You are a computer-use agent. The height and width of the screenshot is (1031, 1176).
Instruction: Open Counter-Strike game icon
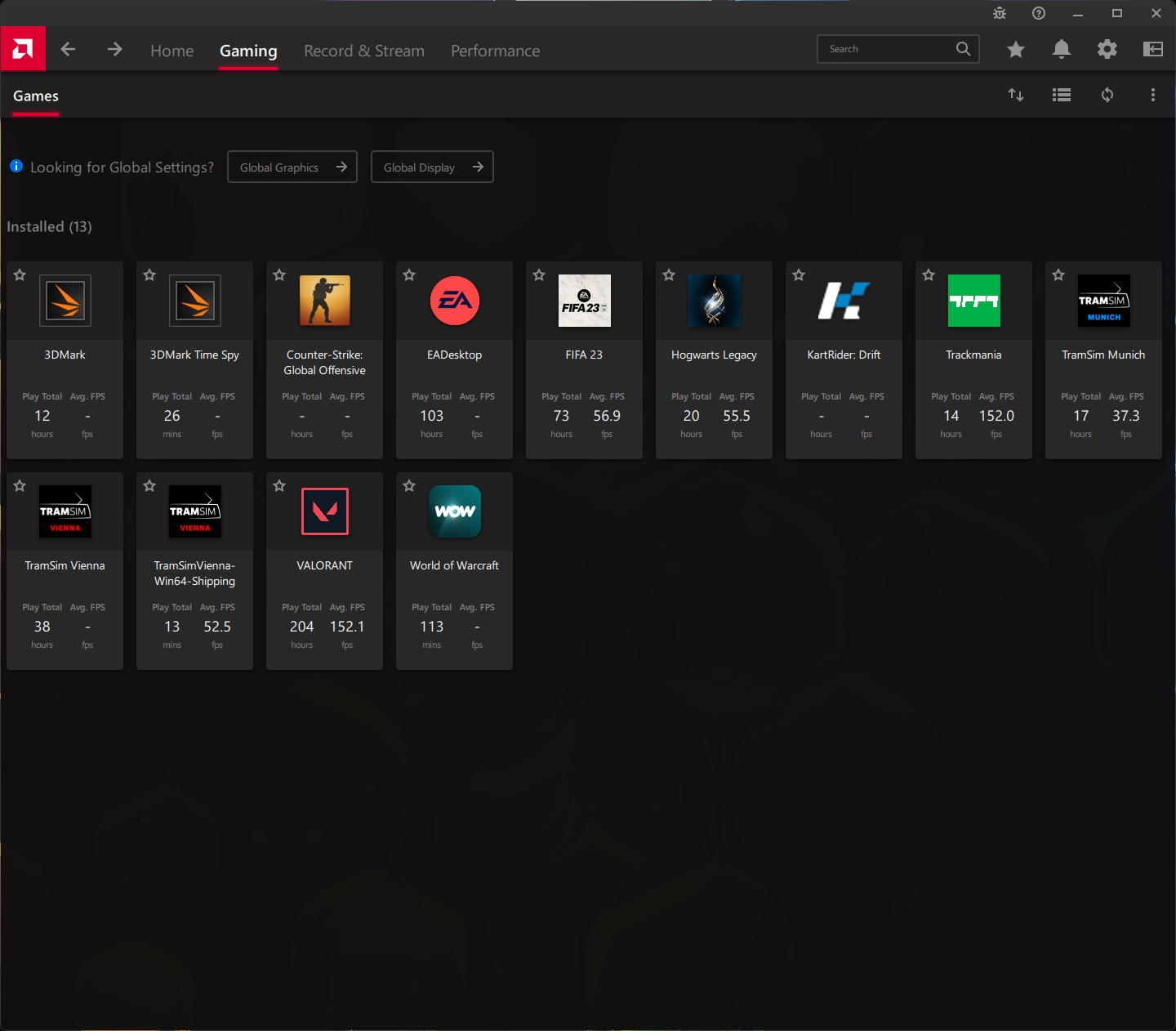[325, 301]
